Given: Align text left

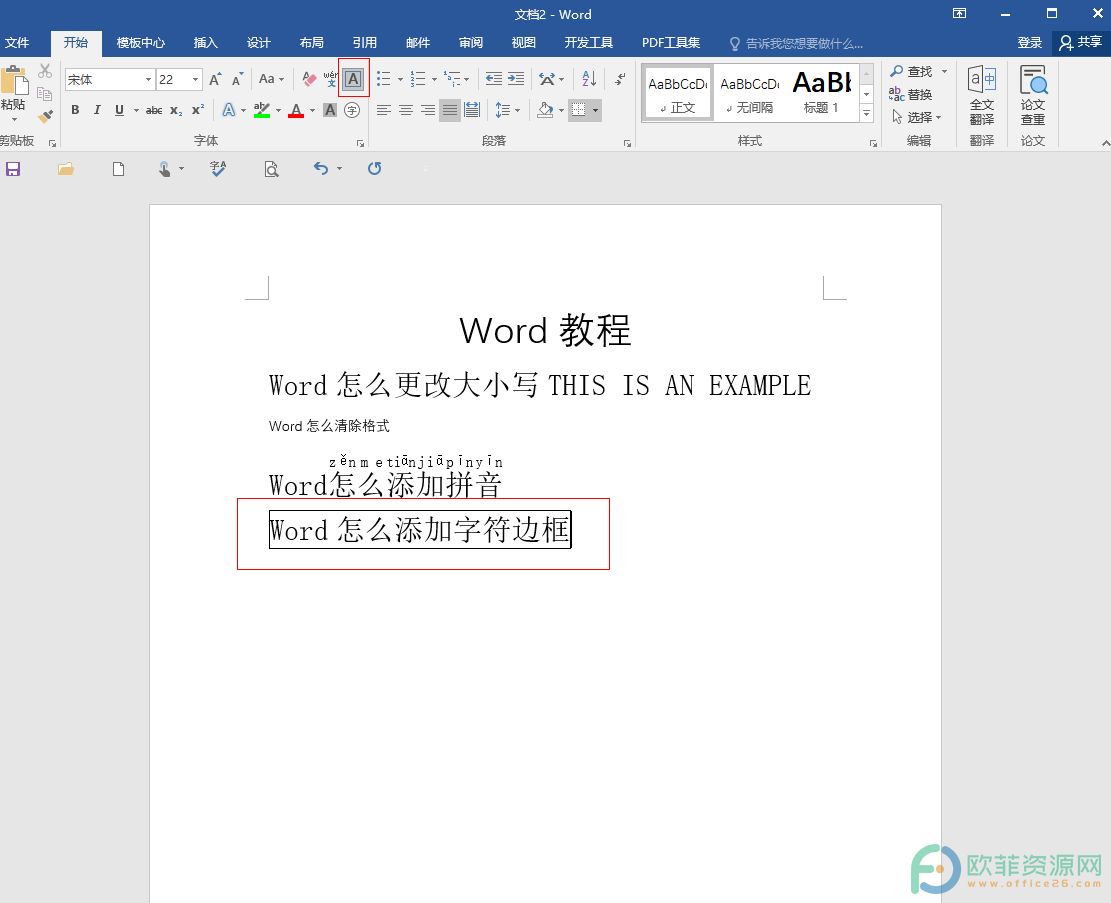Looking at the screenshot, I should point(383,110).
